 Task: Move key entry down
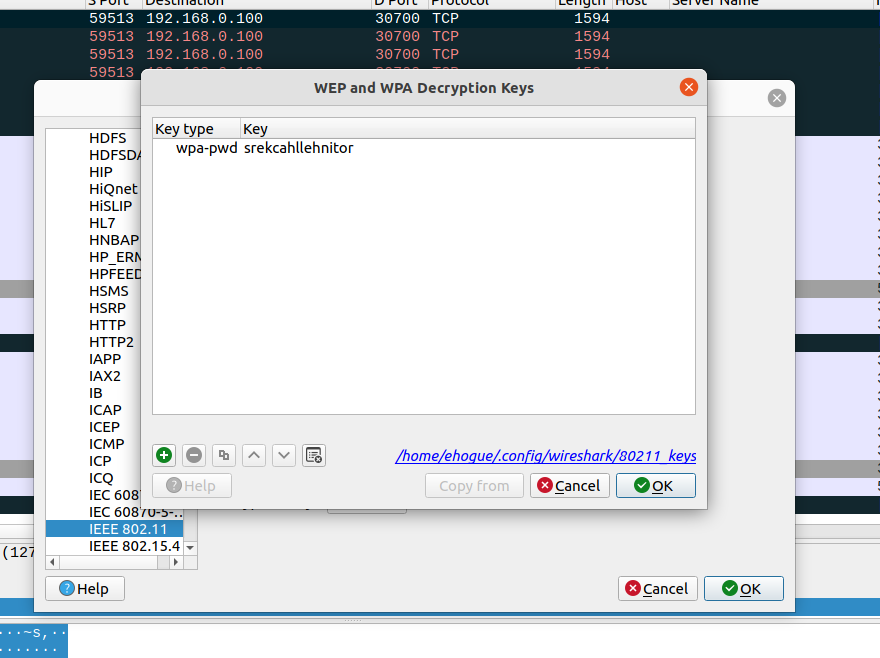(x=284, y=455)
